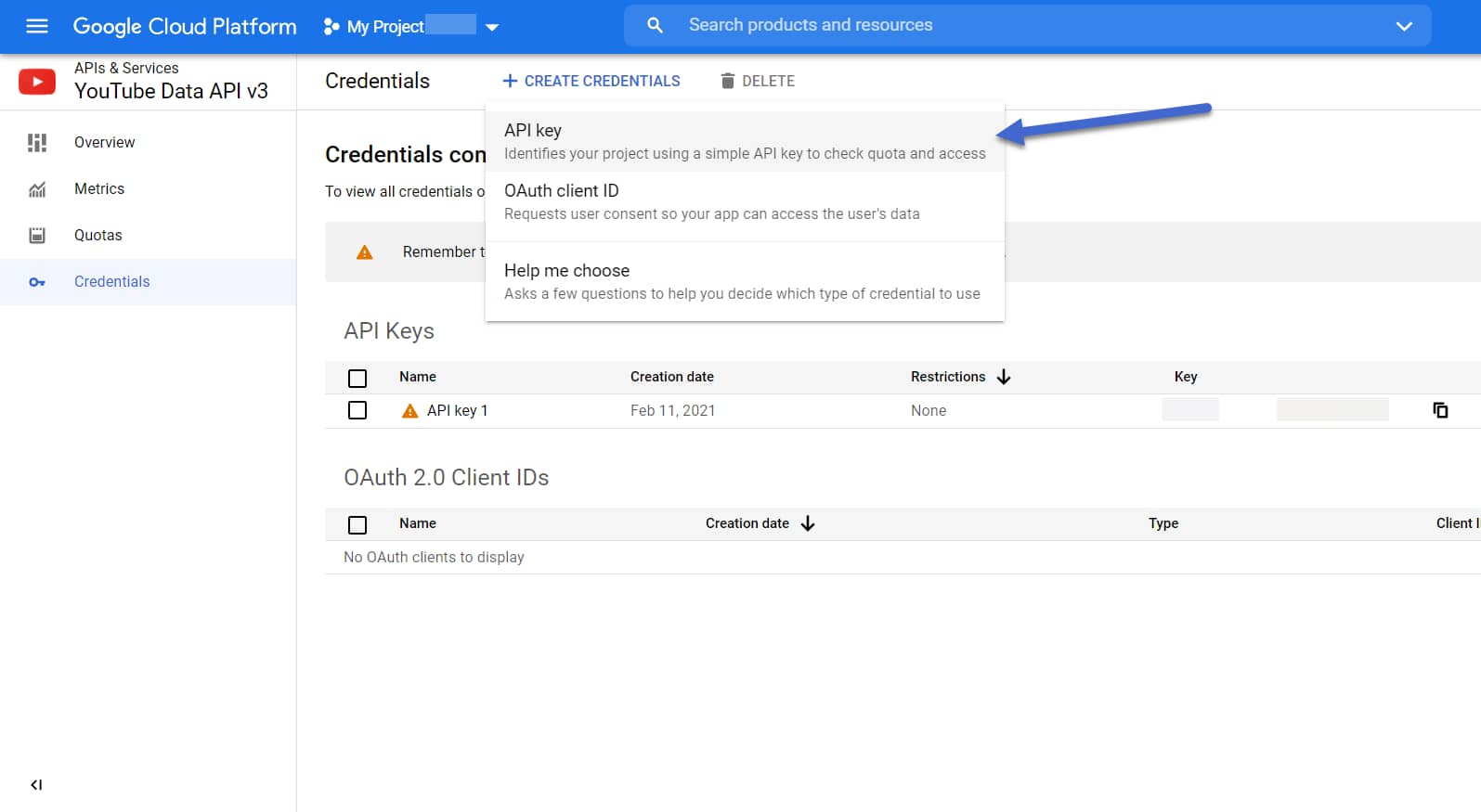Click the Name header in API Keys table

click(418, 377)
